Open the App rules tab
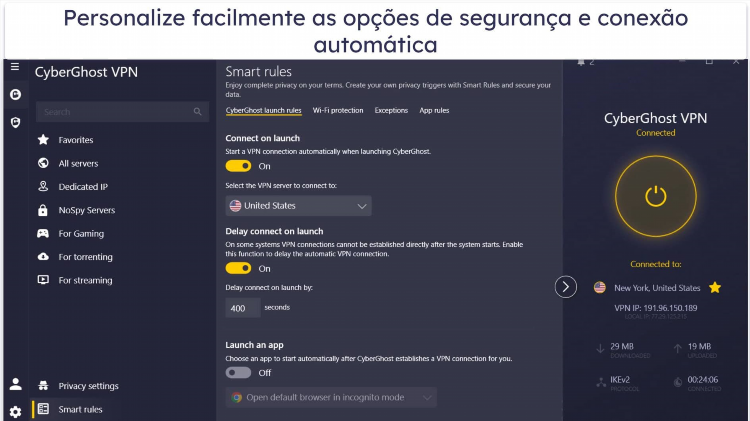The width and height of the screenshot is (750, 421). [434, 111]
